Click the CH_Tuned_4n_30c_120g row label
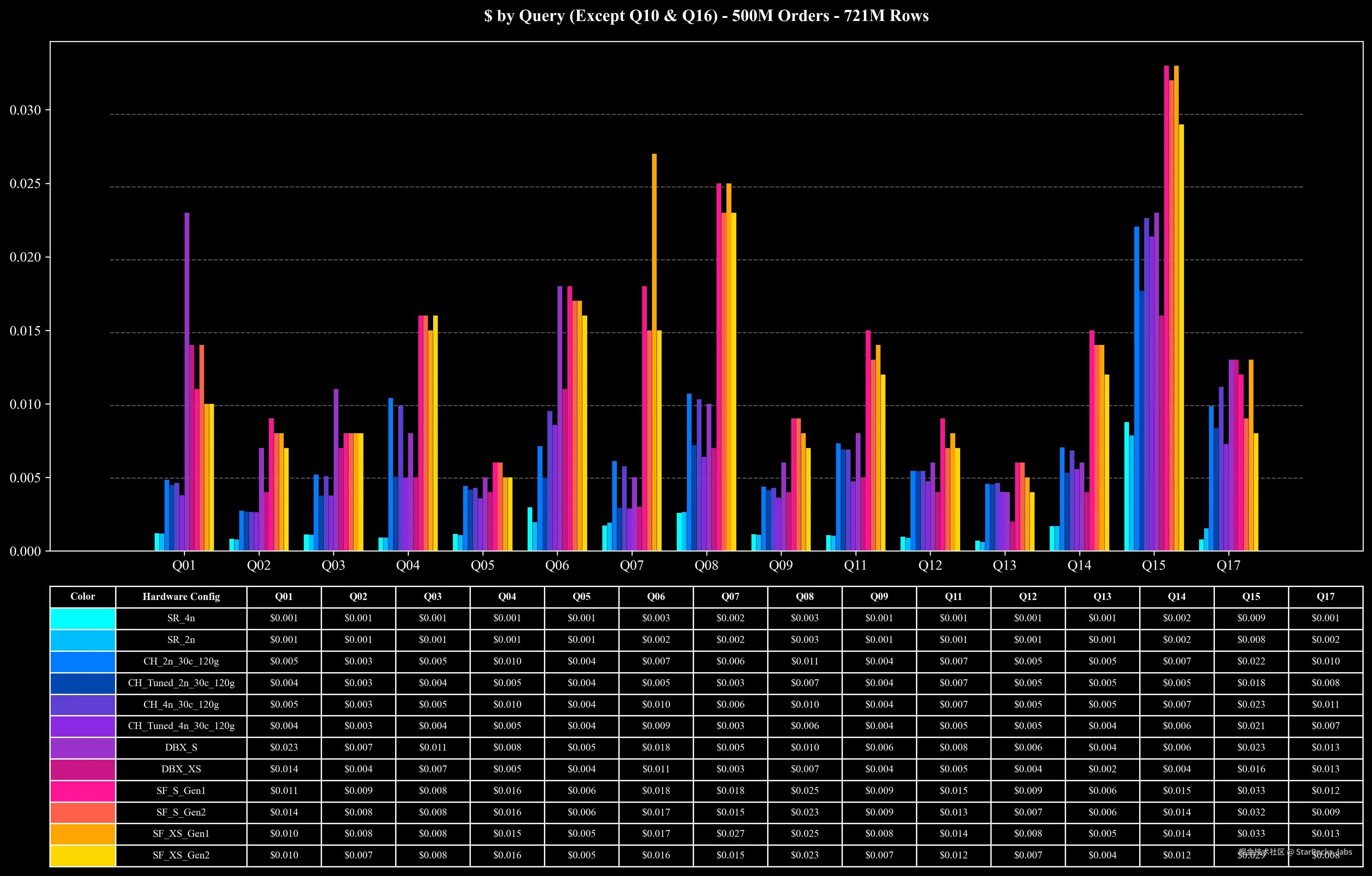 pos(181,726)
